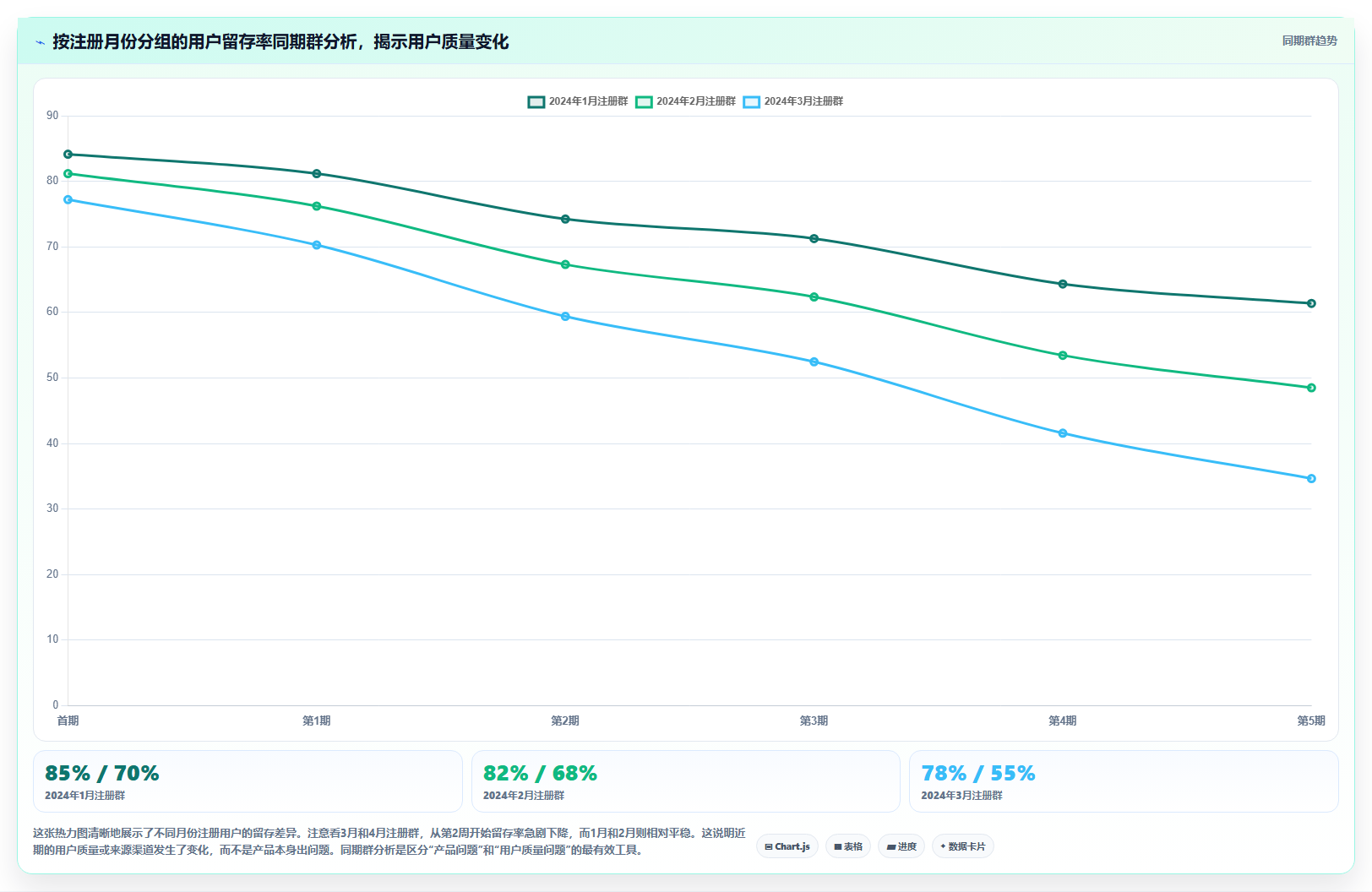The image size is (1372, 892).
Task: Click the 2024年3月注册群 label under 78% / 55%
Action: [x=961, y=796]
